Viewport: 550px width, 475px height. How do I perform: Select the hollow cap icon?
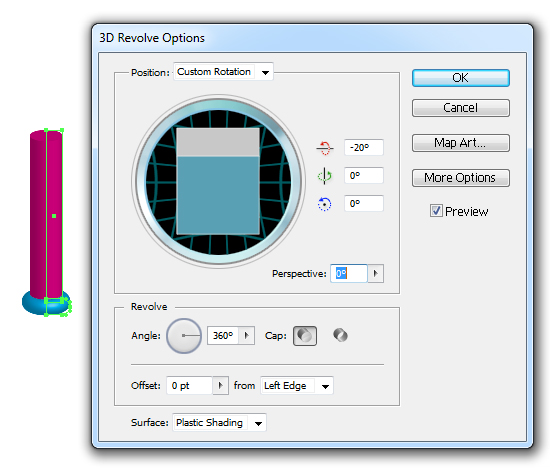[340, 335]
